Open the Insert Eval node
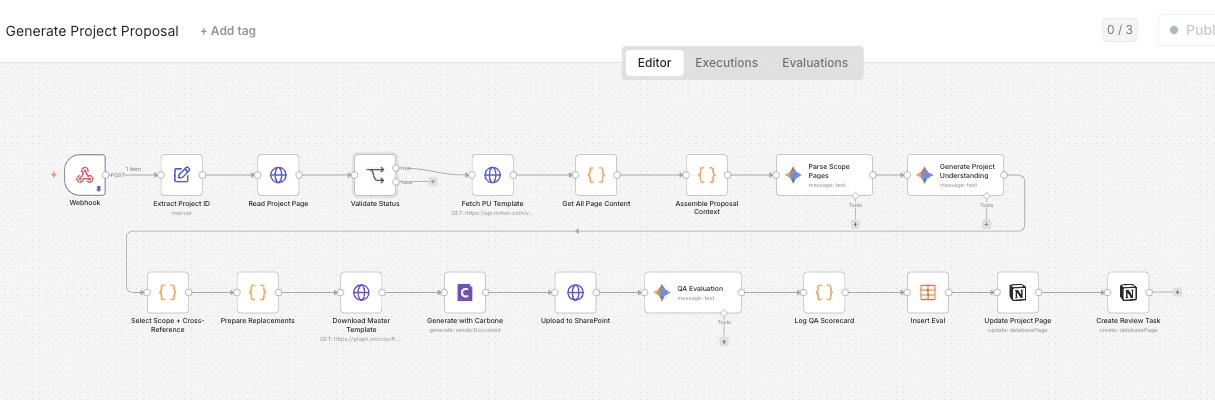1215x400 pixels. coord(927,292)
